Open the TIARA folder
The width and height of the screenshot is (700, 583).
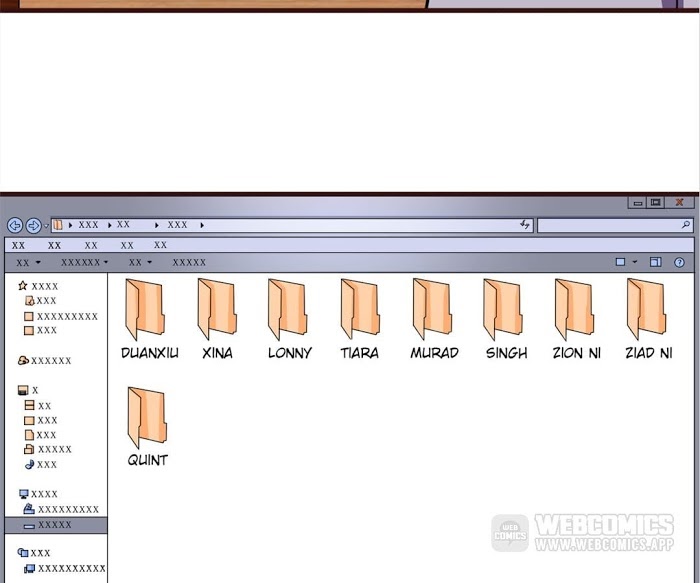[x=359, y=310]
